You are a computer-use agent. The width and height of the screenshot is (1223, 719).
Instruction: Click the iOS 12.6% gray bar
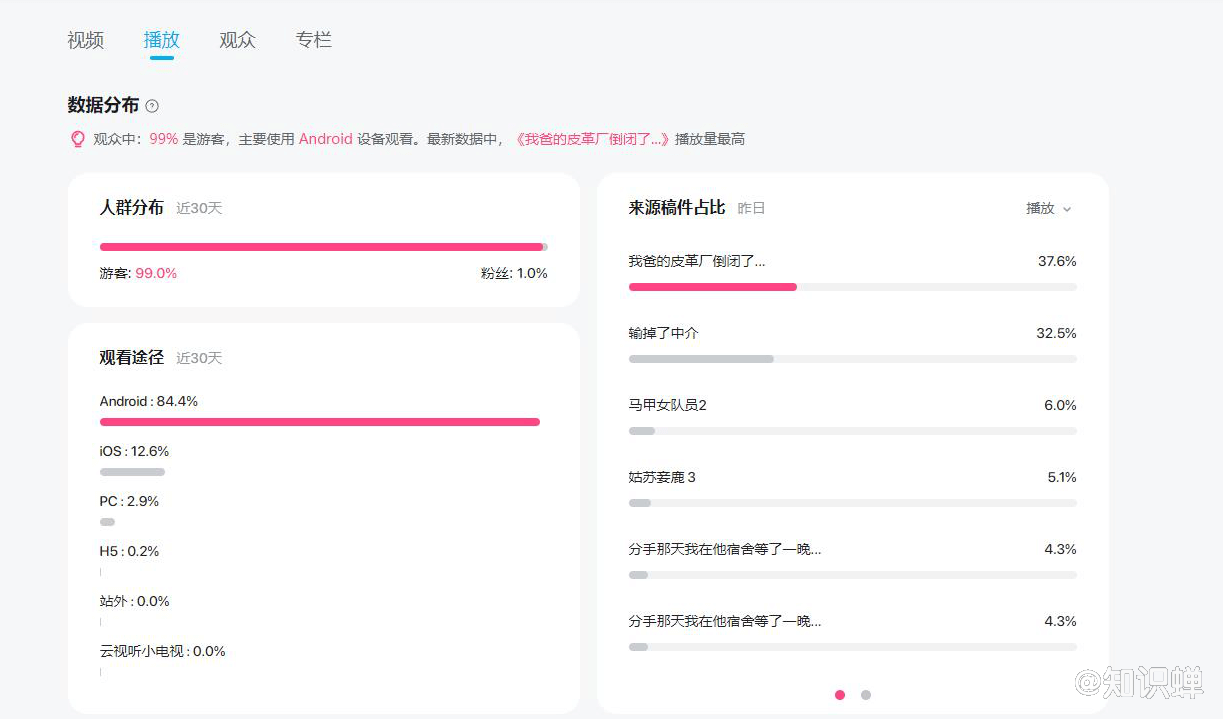coord(132,472)
